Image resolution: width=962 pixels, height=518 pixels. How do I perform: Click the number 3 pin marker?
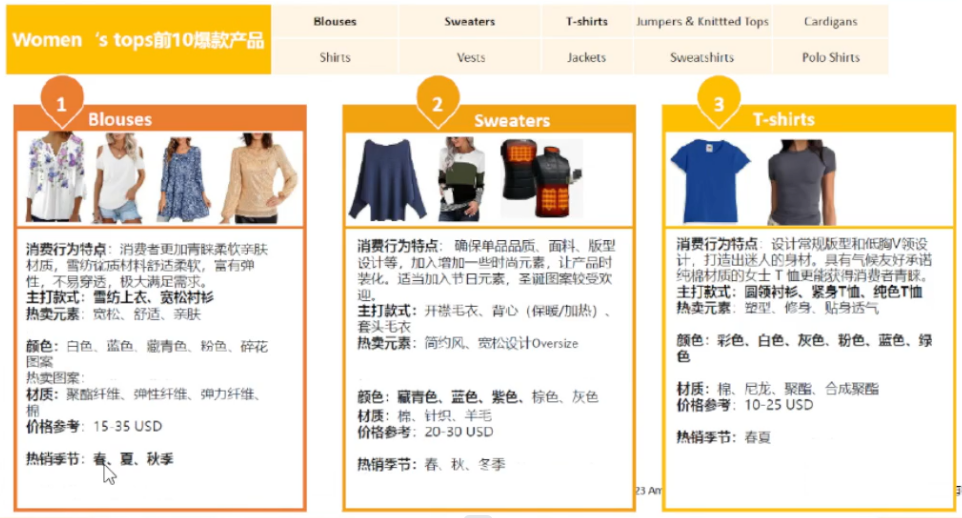pyautogui.click(x=718, y=103)
